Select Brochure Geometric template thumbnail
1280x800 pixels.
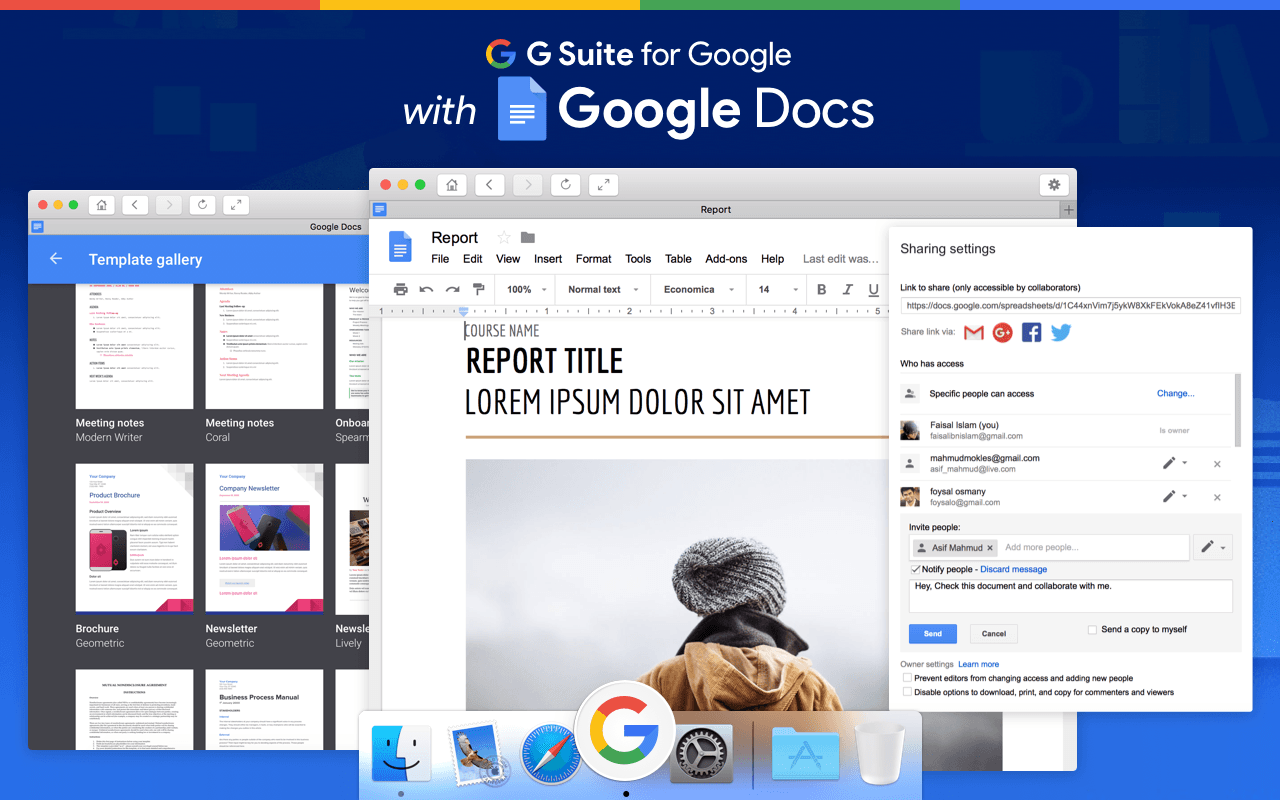click(x=135, y=538)
